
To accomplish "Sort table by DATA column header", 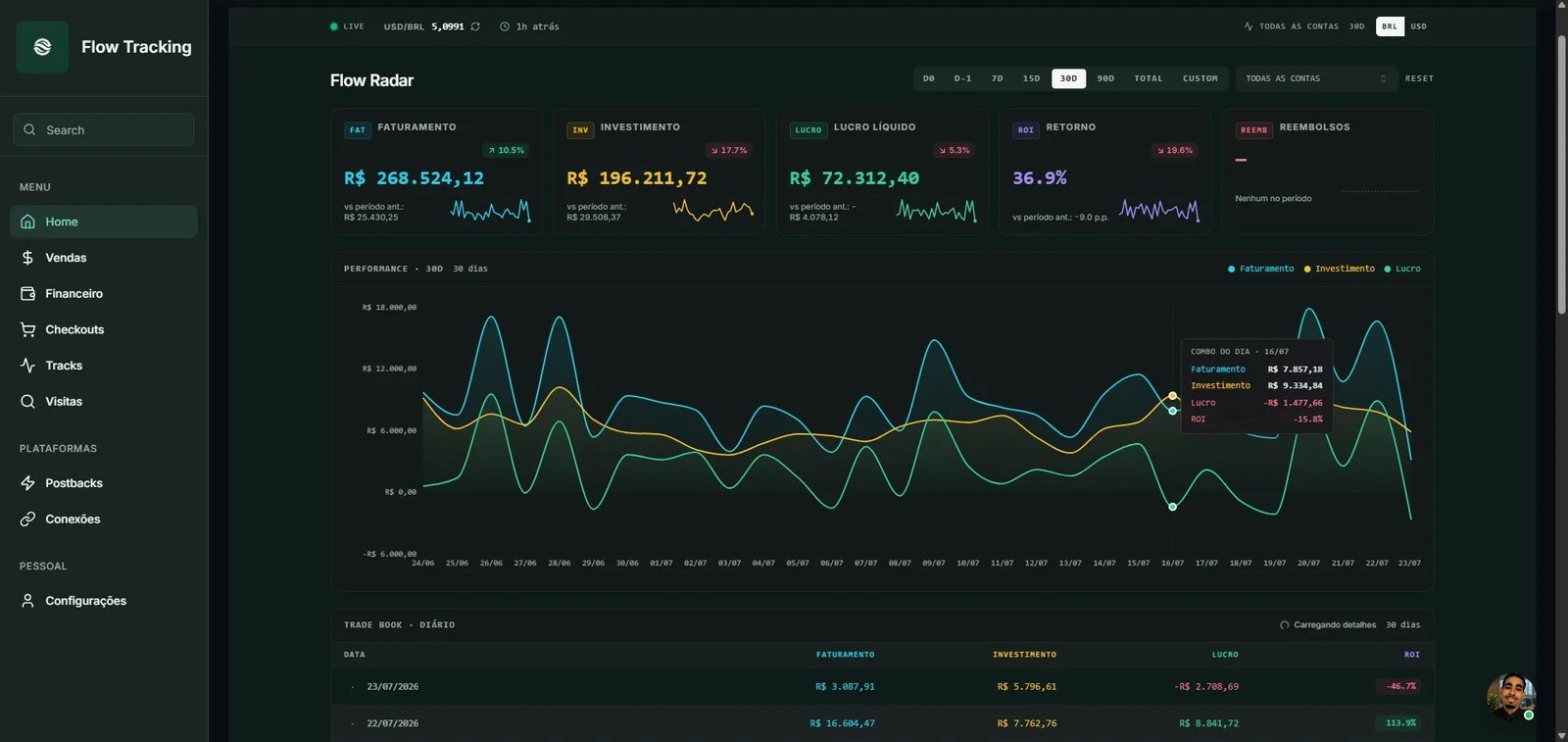I will 355,655.
